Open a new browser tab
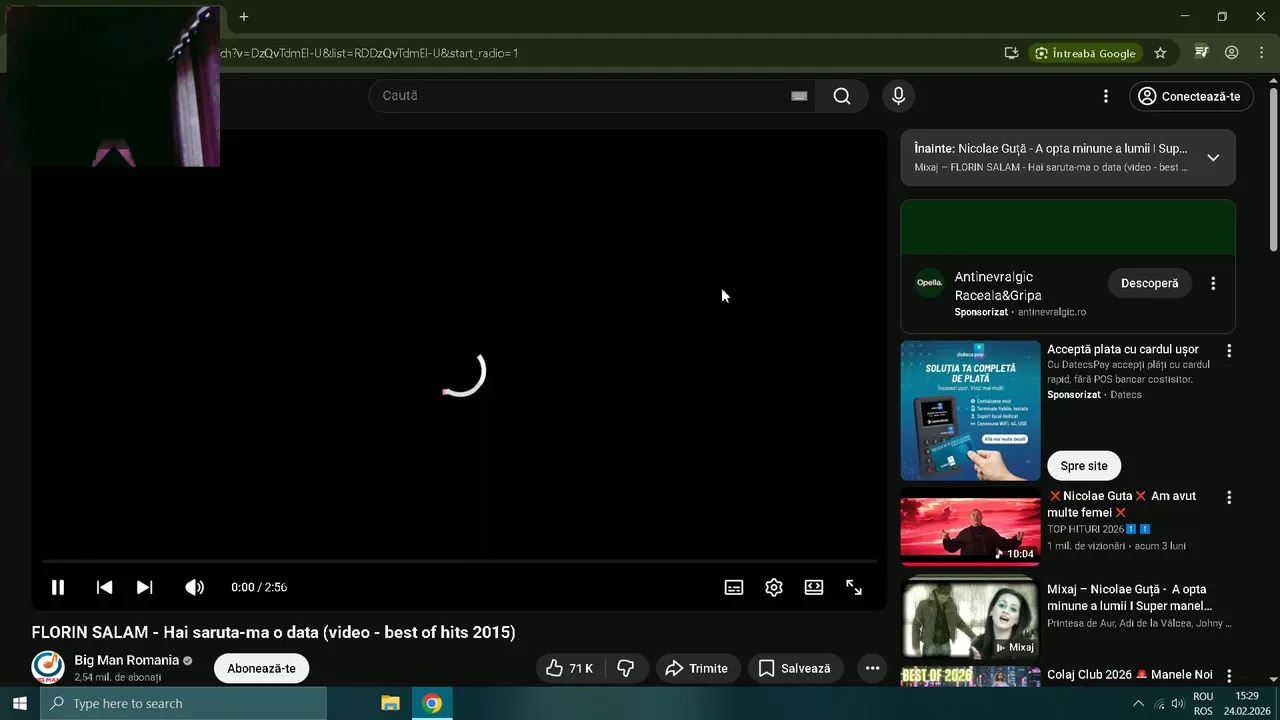Viewport: 1280px width, 720px height. click(243, 17)
